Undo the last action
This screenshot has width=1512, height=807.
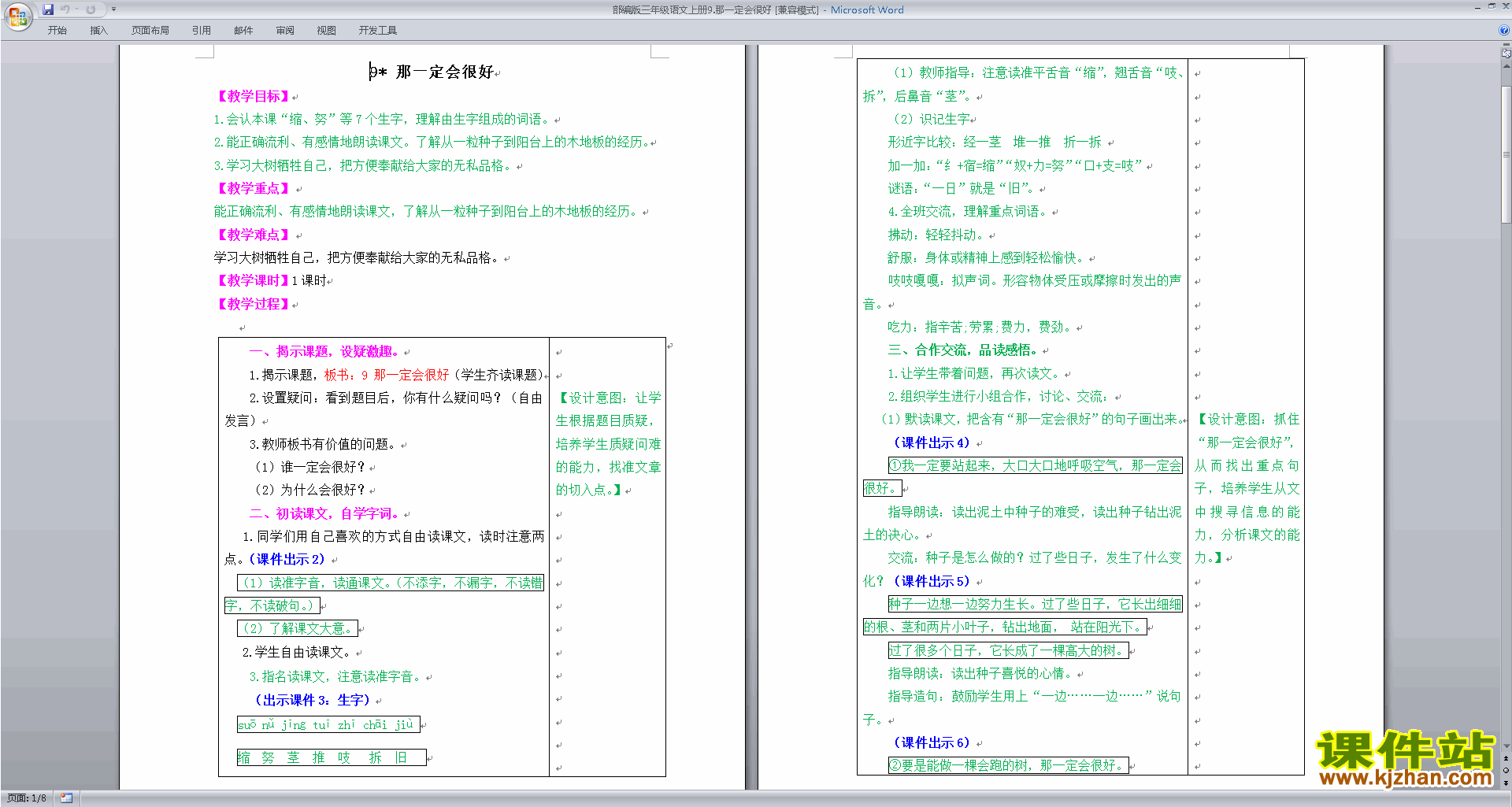[65, 9]
